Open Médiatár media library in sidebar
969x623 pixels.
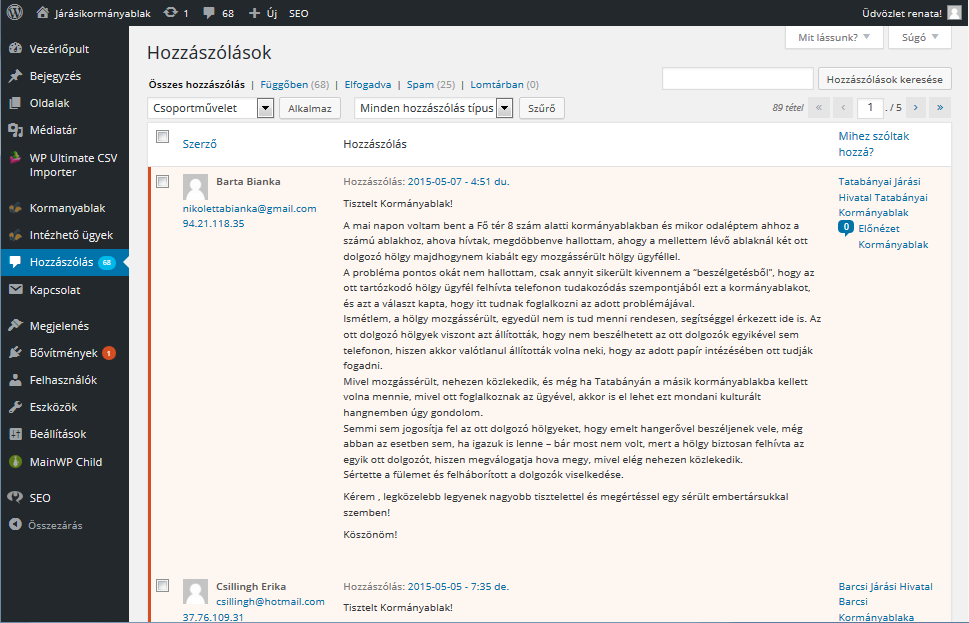click(53, 129)
